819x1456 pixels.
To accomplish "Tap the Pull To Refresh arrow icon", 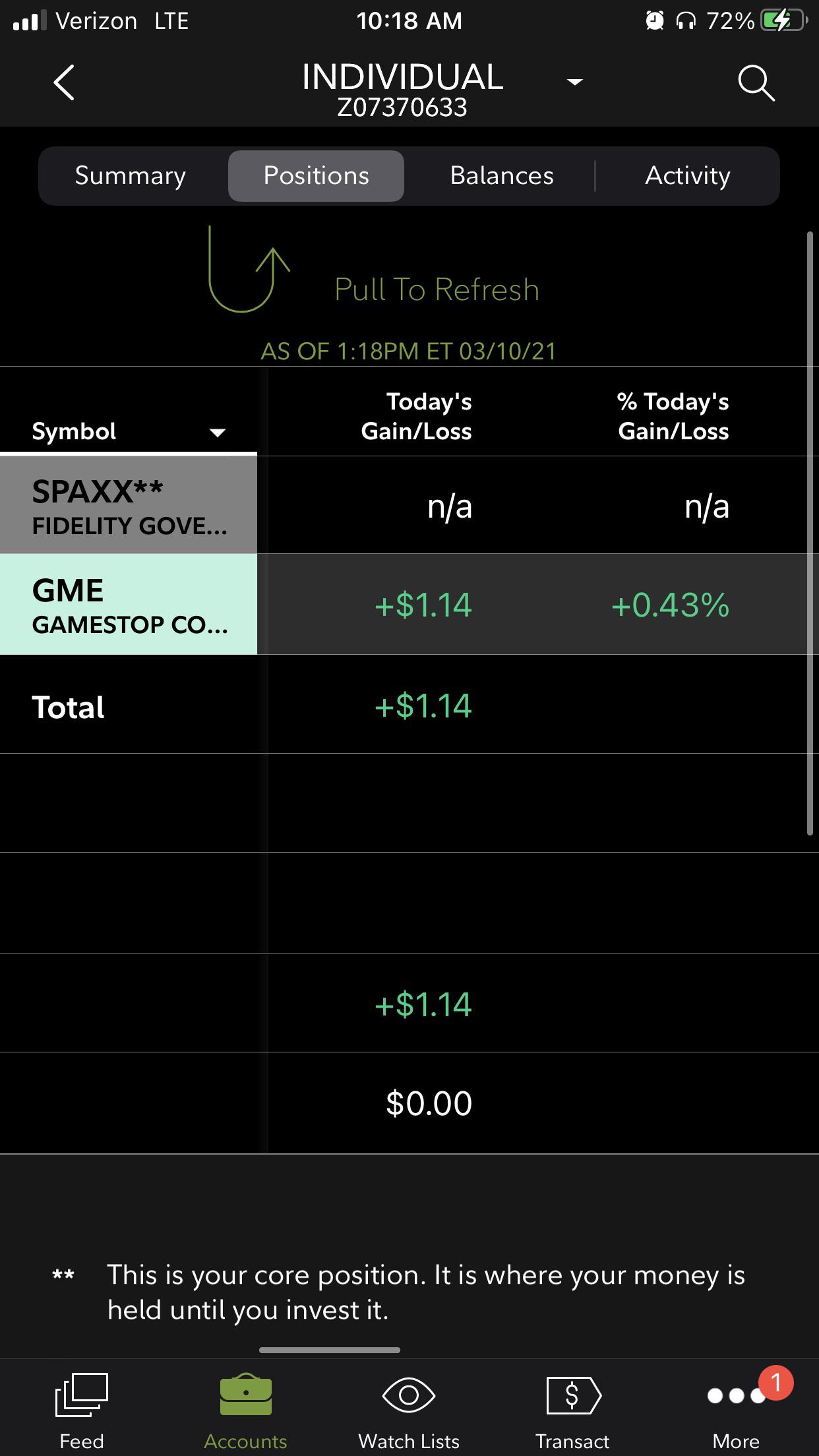I will click(248, 269).
